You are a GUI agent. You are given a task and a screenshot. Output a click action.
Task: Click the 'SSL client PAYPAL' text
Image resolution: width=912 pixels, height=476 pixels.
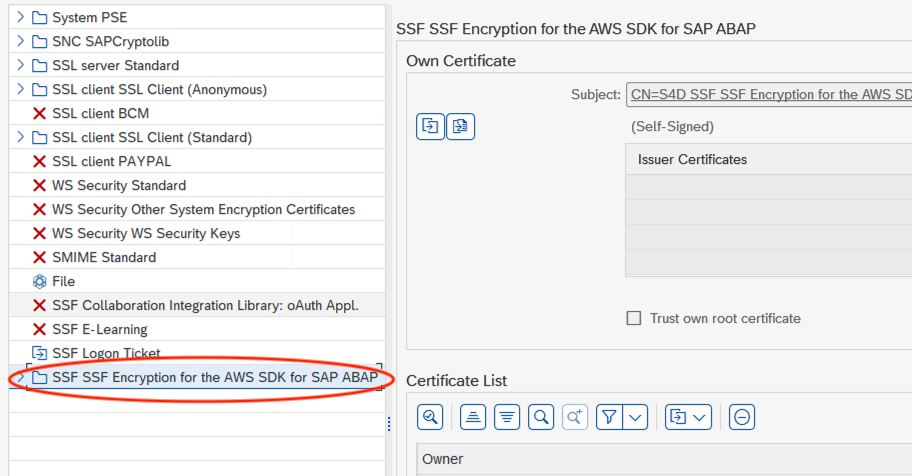[112, 161]
